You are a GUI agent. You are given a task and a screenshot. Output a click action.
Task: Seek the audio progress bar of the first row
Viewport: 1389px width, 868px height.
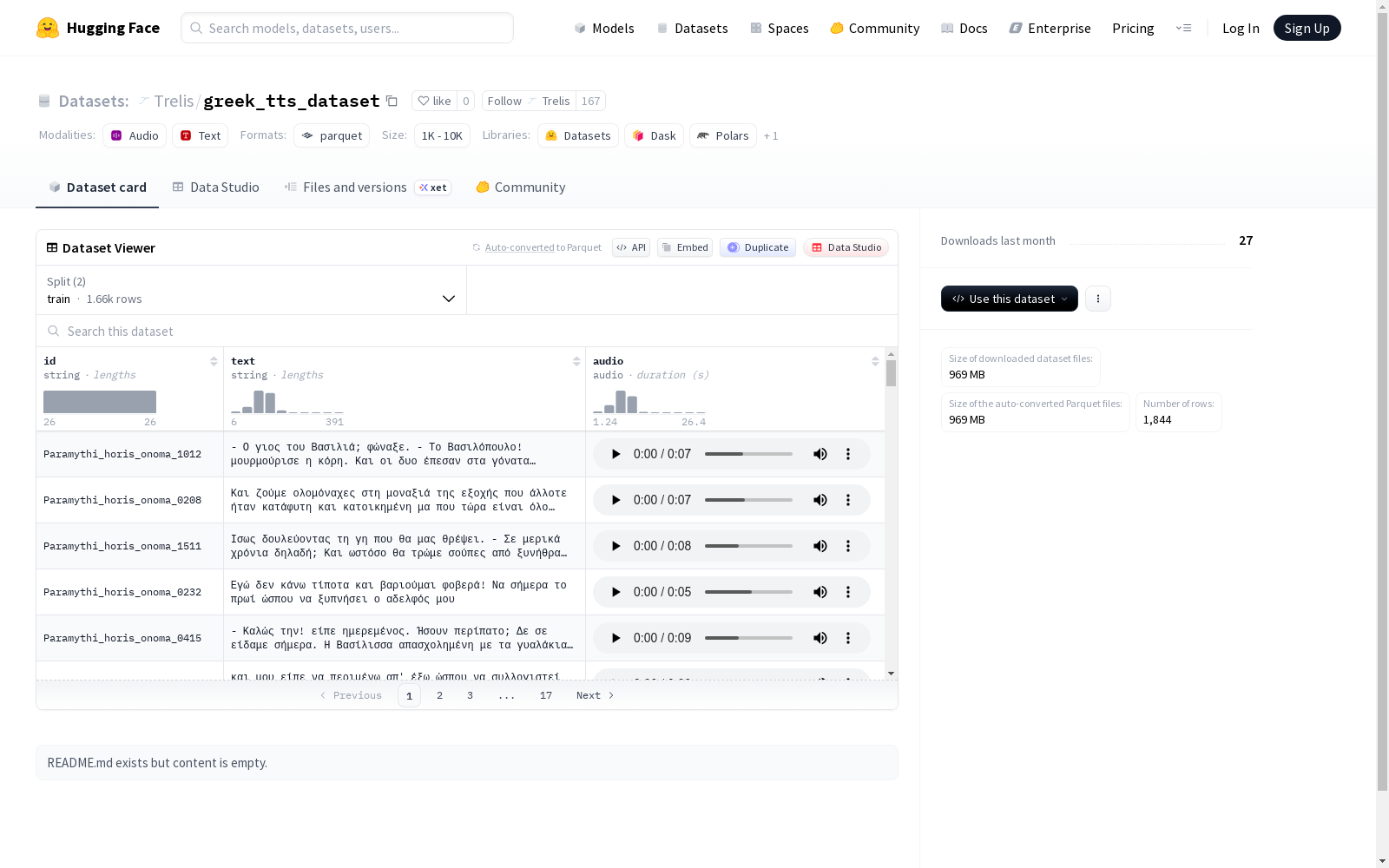748,454
